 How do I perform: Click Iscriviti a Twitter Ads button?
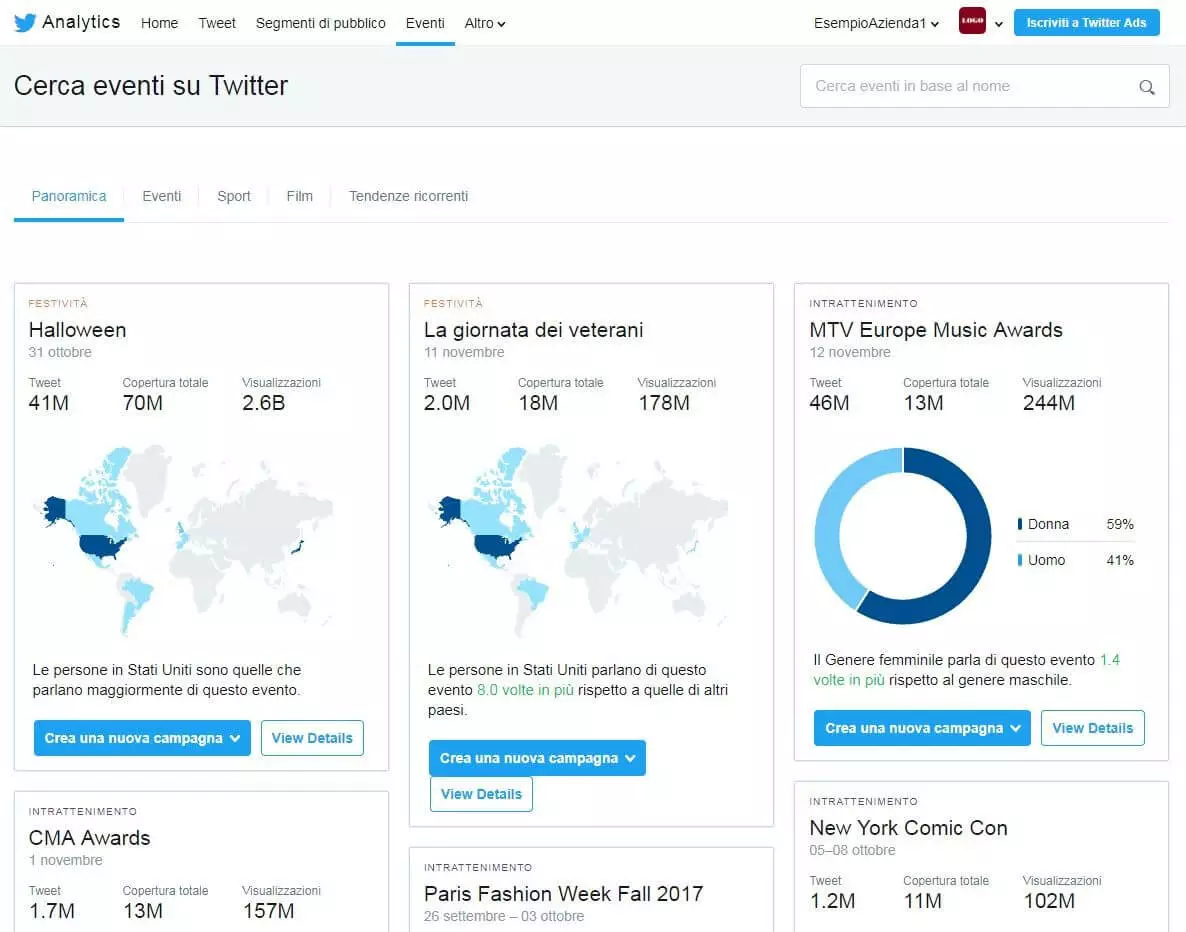click(1086, 23)
